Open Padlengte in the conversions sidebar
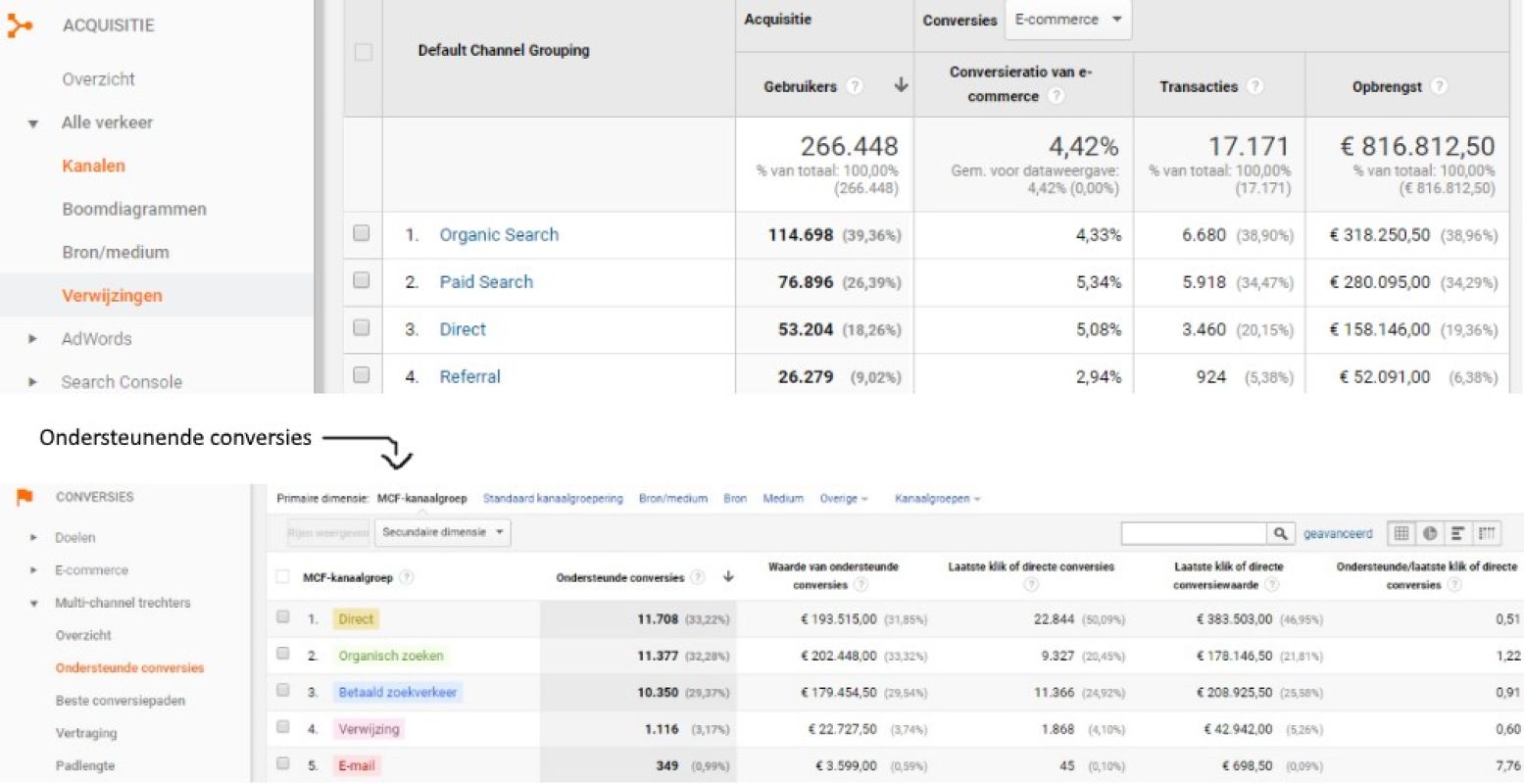Viewport: 1524px width, 784px height. pos(85,765)
